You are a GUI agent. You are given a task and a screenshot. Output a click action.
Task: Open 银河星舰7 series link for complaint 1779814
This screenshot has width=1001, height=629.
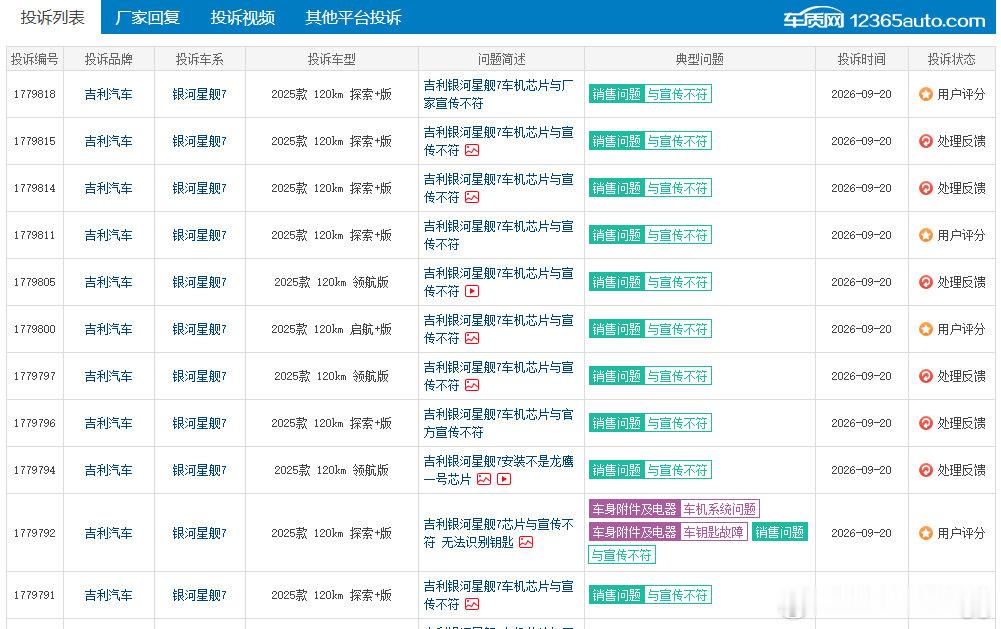click(x=199, y=188)
